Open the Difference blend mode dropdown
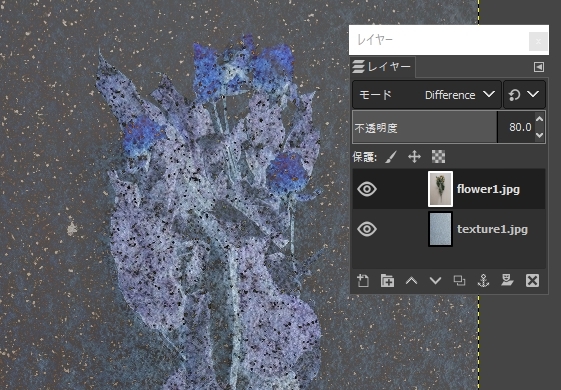Viewport: 561px width, 390px height. 427,95
